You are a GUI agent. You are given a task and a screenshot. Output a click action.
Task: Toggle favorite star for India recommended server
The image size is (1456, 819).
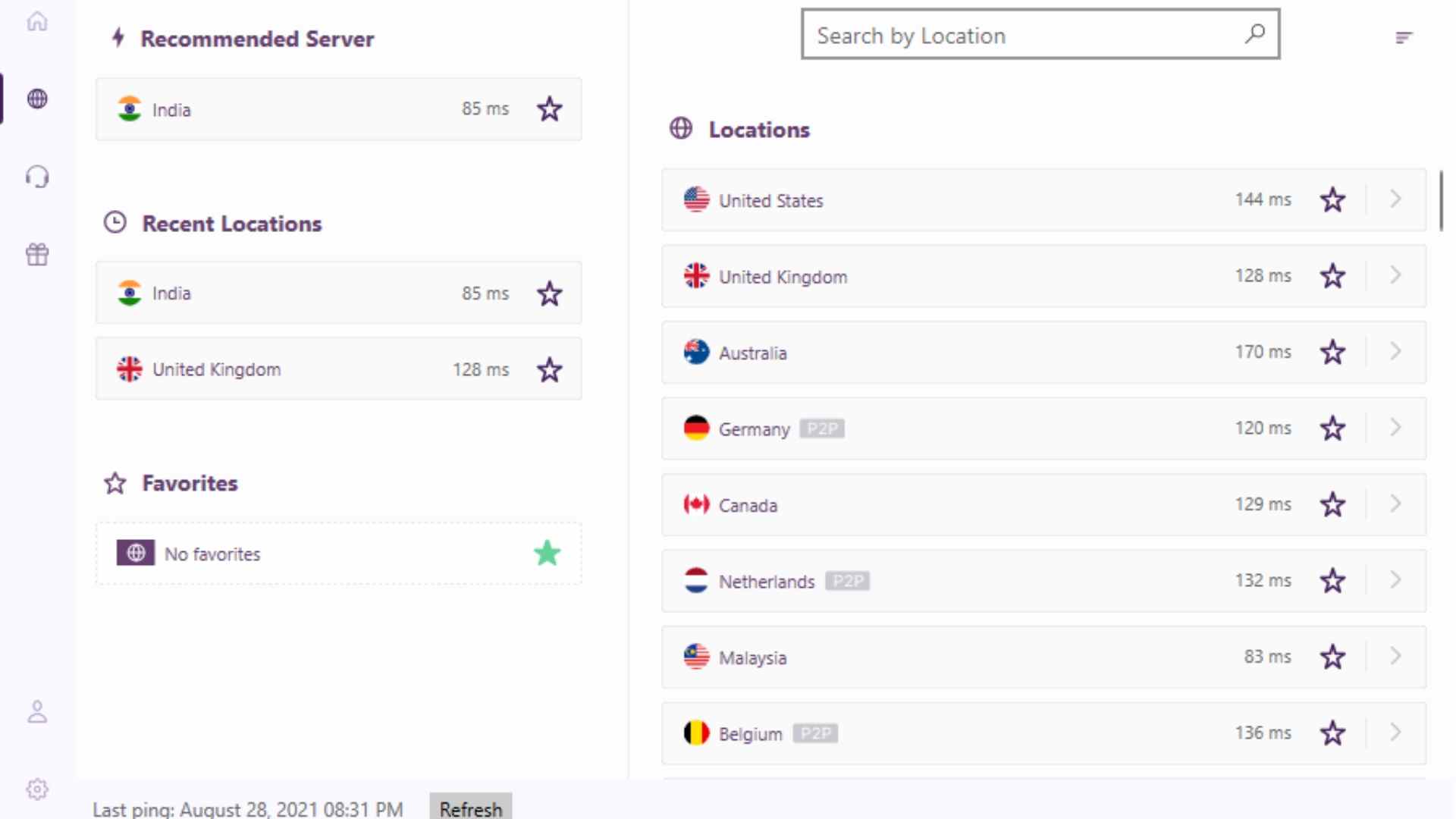tap(549, 109)
